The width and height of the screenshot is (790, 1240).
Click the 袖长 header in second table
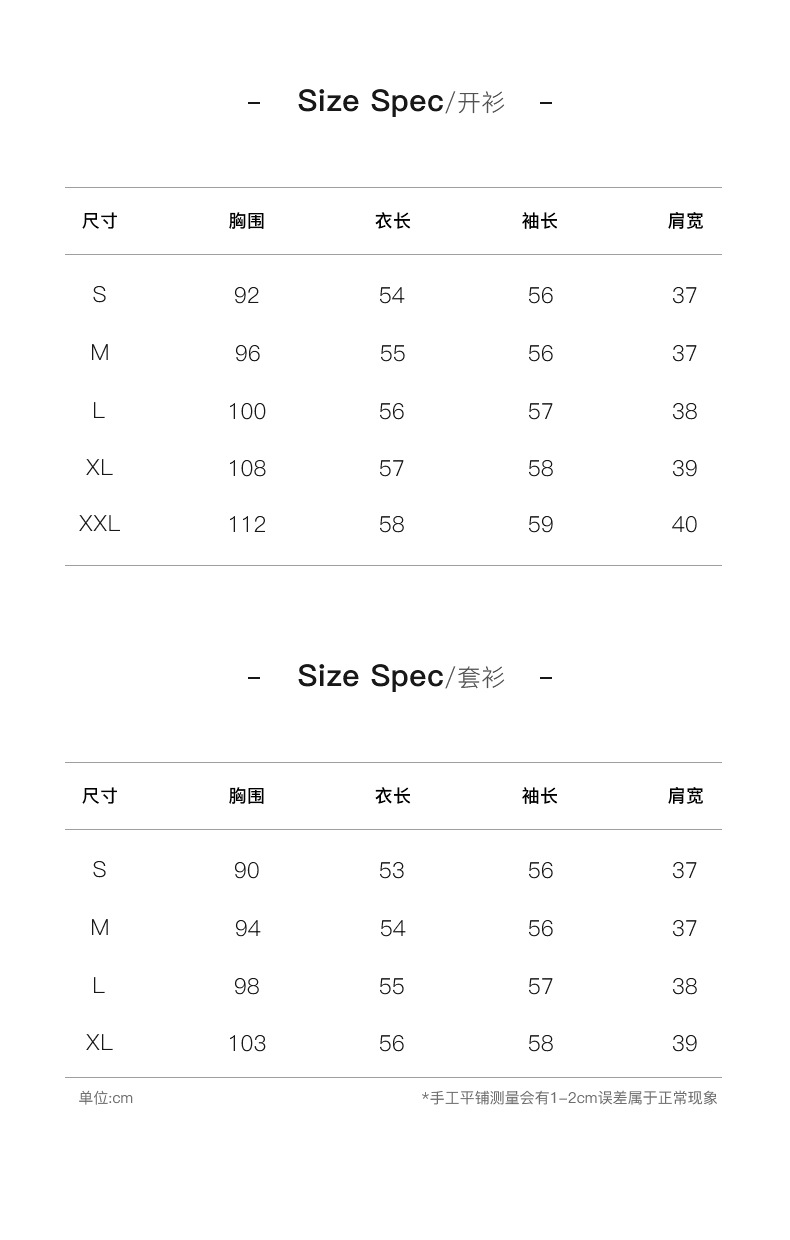[540, 796]
